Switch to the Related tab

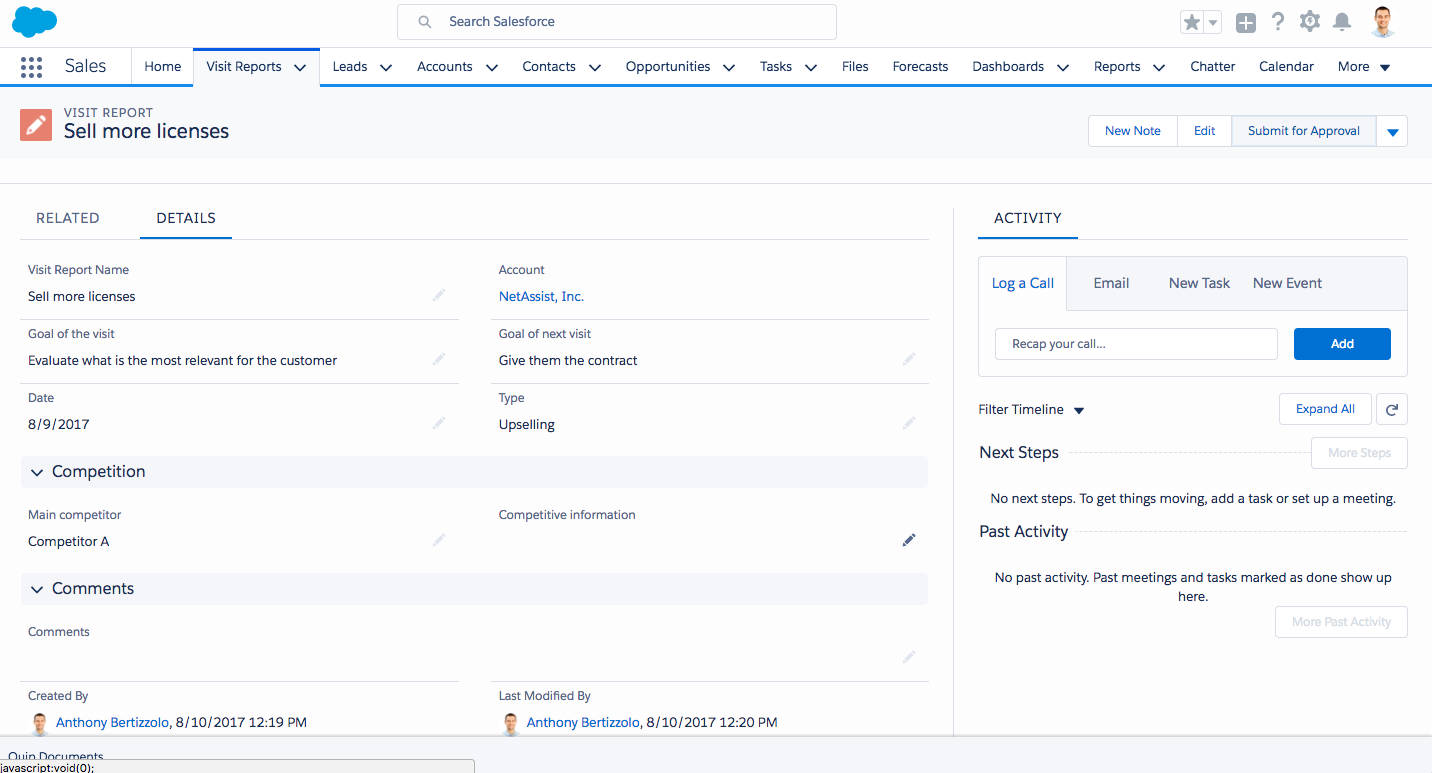tap(67, 217)
